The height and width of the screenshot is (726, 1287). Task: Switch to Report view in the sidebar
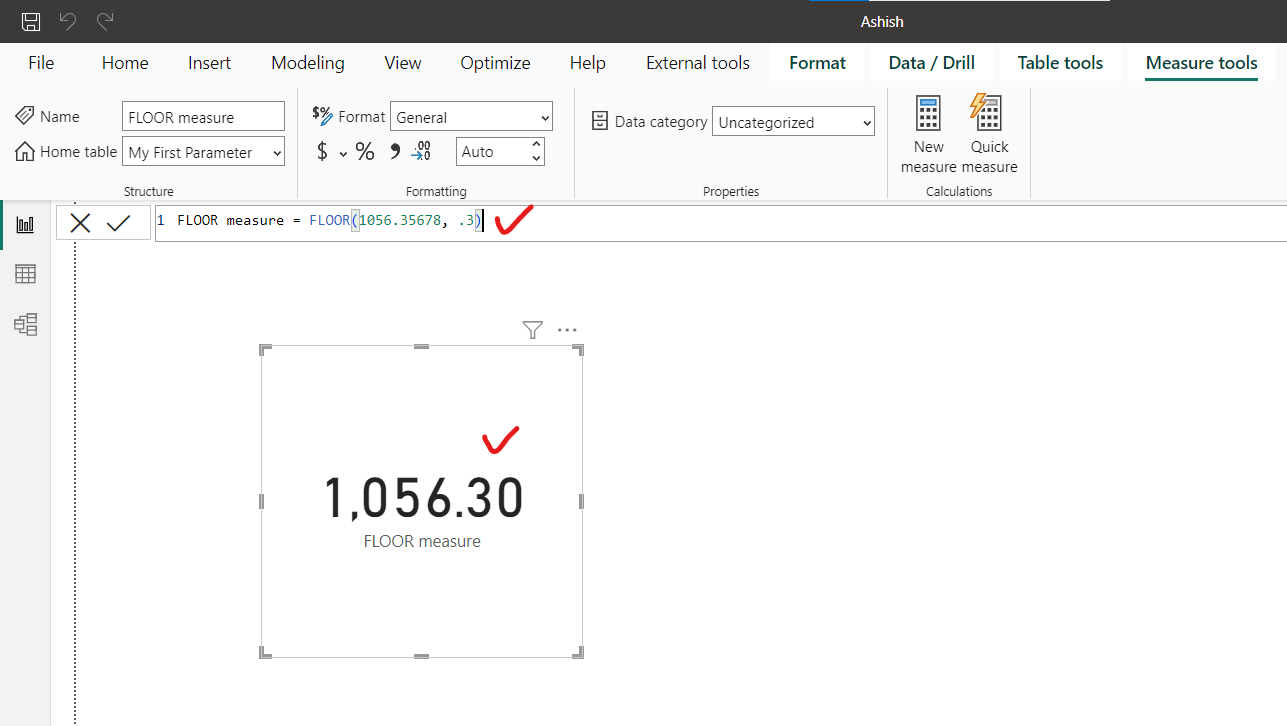click(25, 224)
